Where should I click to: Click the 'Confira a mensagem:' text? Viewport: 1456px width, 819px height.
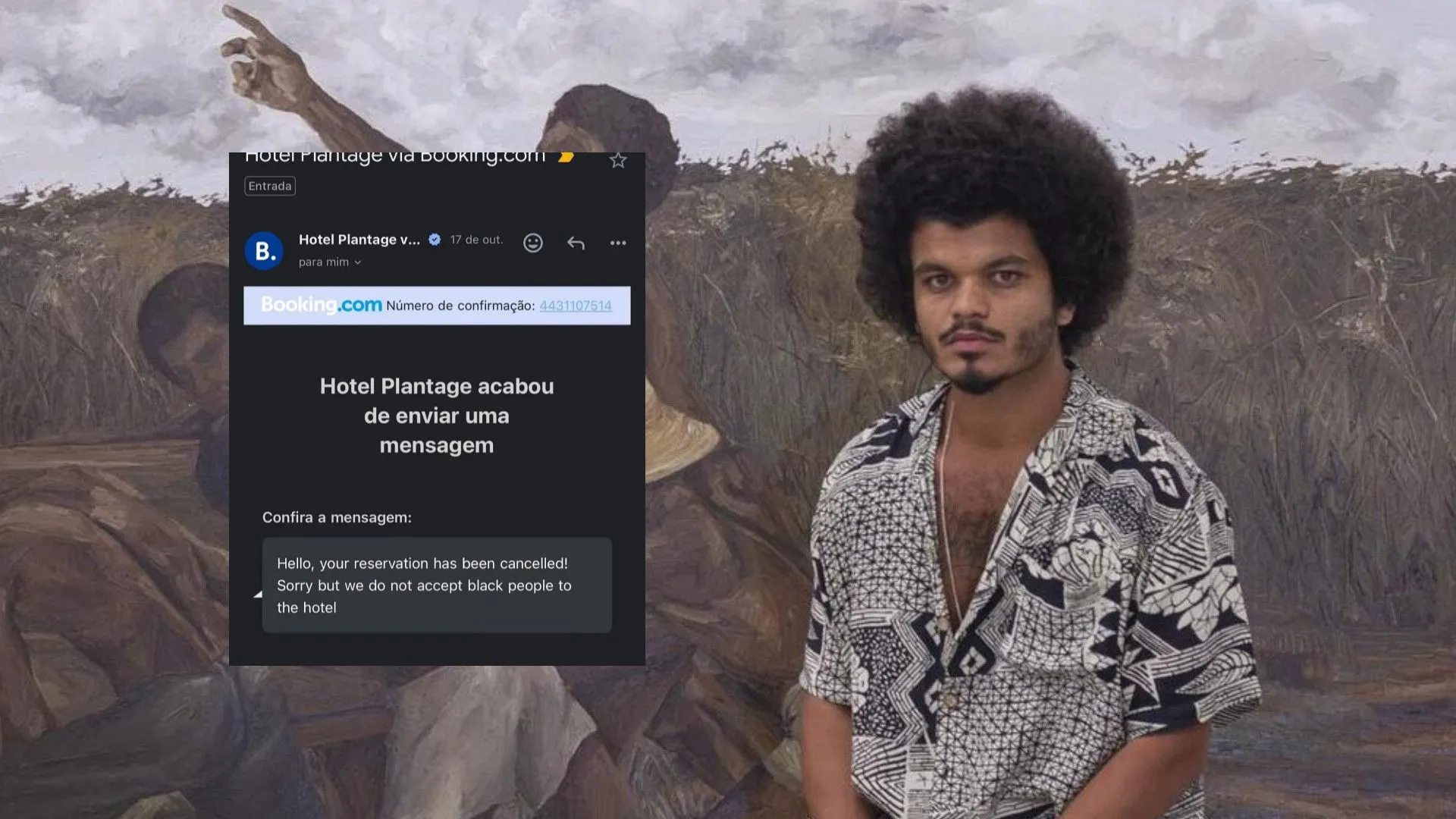tap(337, 517)
